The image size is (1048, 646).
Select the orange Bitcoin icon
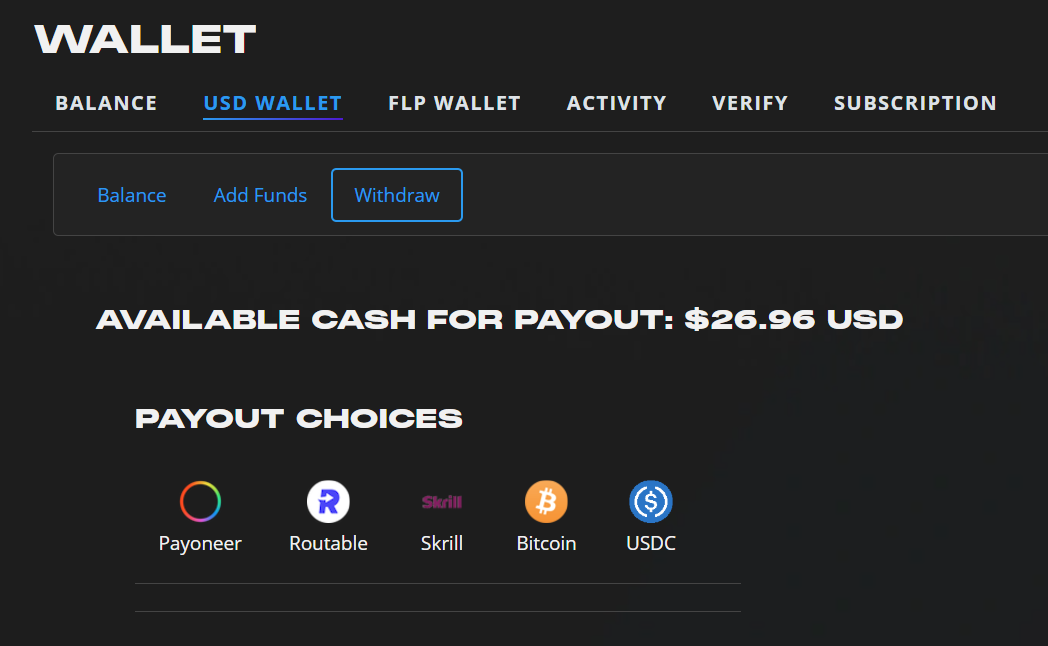pyautogui.click(x=546, y=501)
